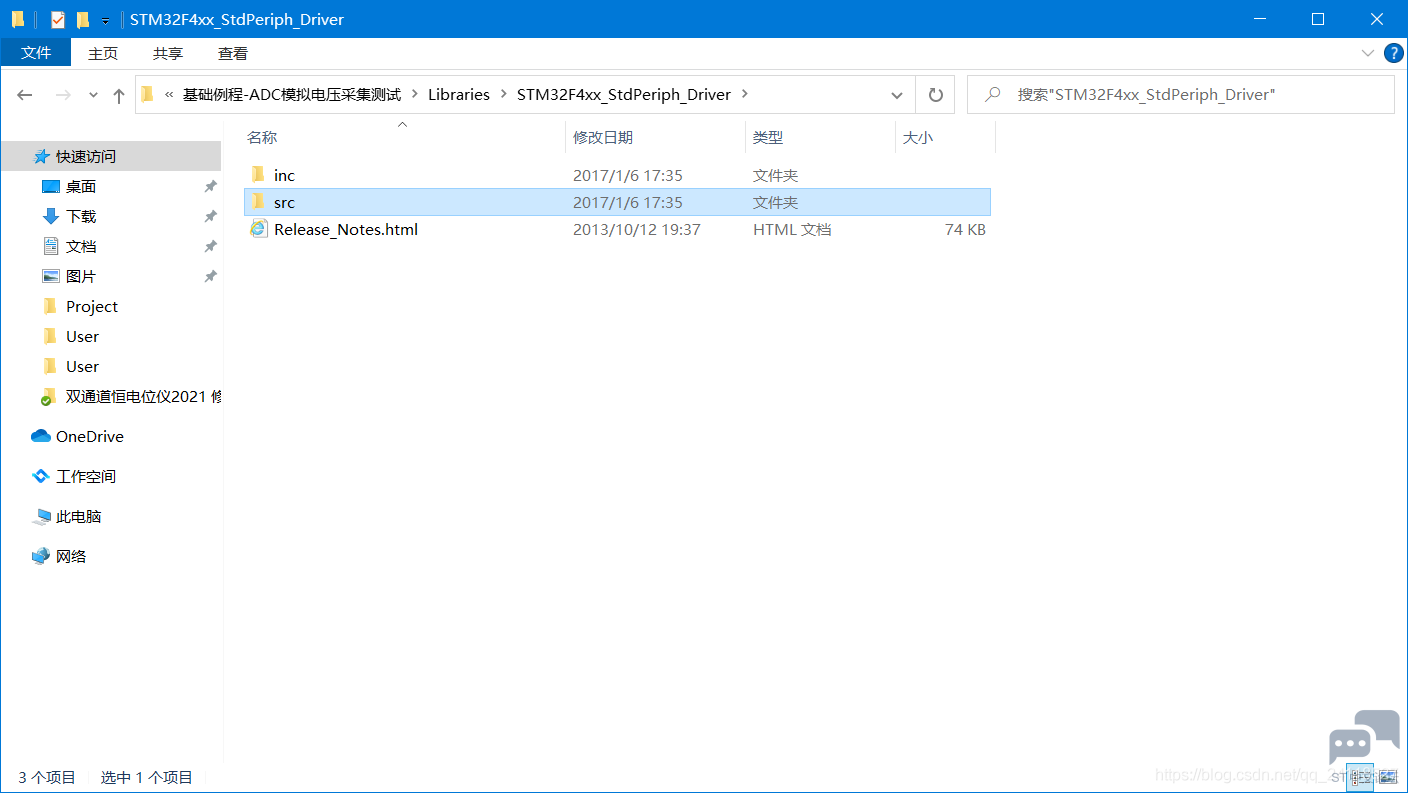Expand the ribbon with the chevron
Screen dimensions: 1408x793
coord(1368,53)
